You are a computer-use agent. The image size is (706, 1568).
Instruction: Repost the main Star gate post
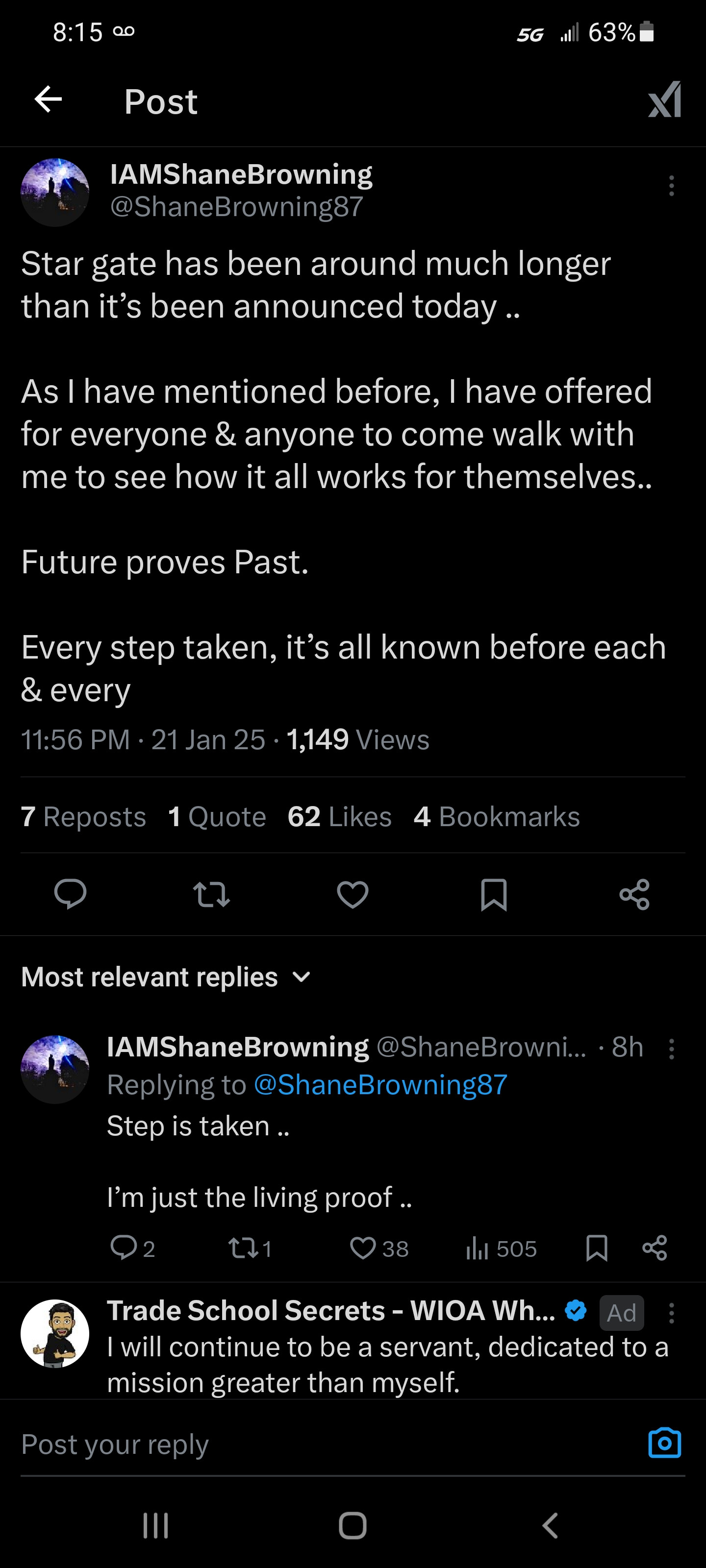pyautogui.click(x=211, y=894)
